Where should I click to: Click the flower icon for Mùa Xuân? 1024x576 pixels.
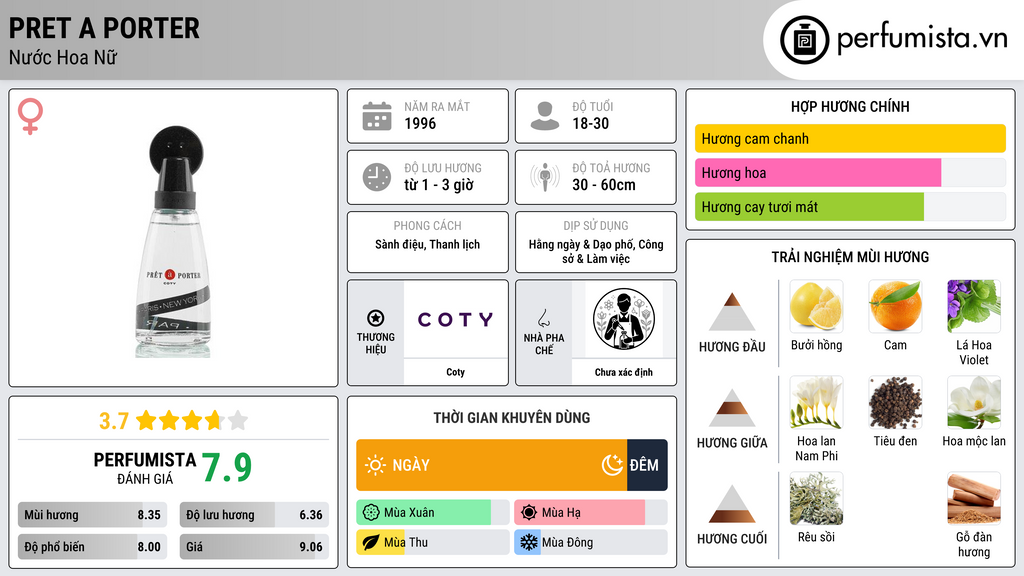pyautogui.click(x=371, y=513)
